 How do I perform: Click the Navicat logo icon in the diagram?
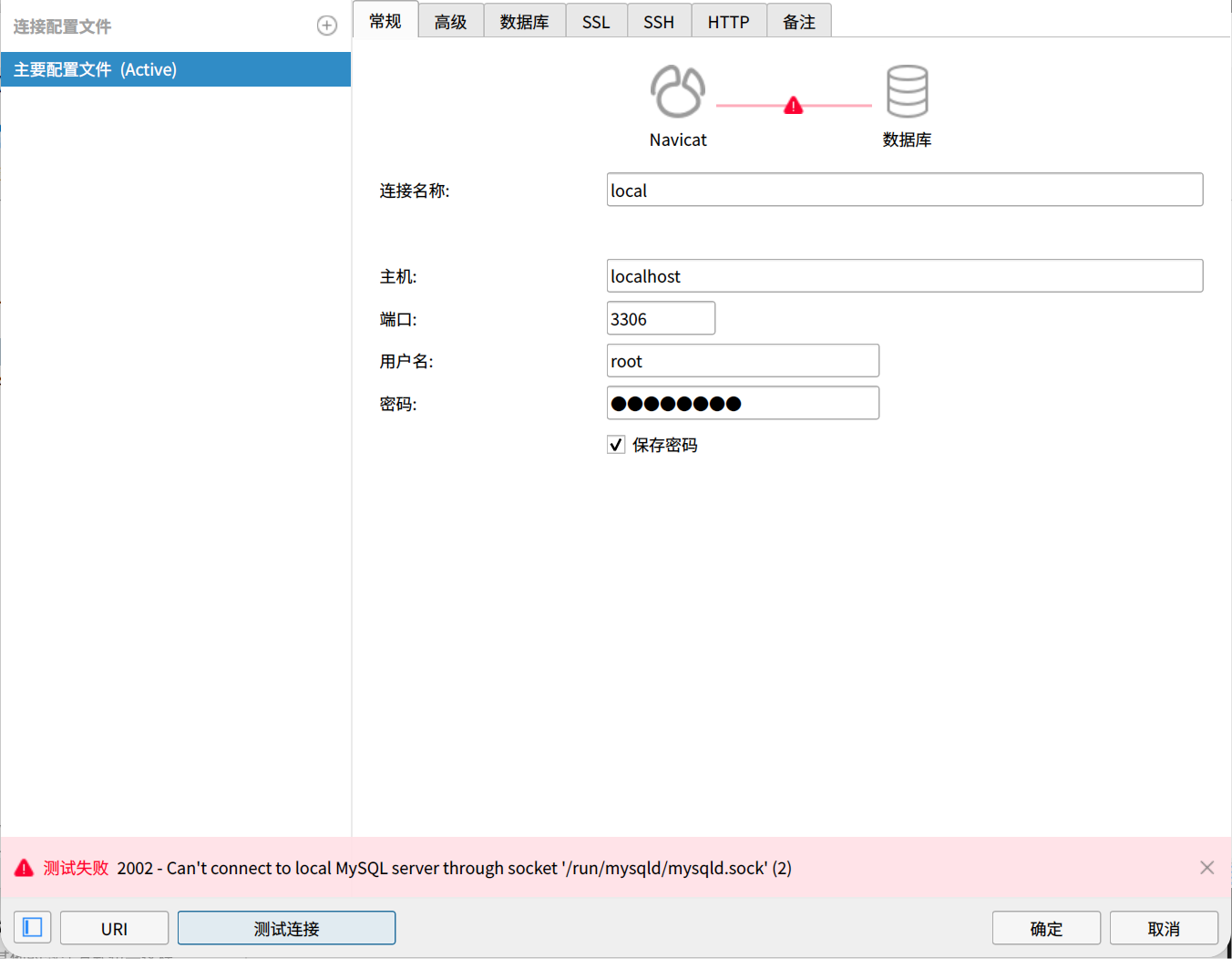pos(677,90)
